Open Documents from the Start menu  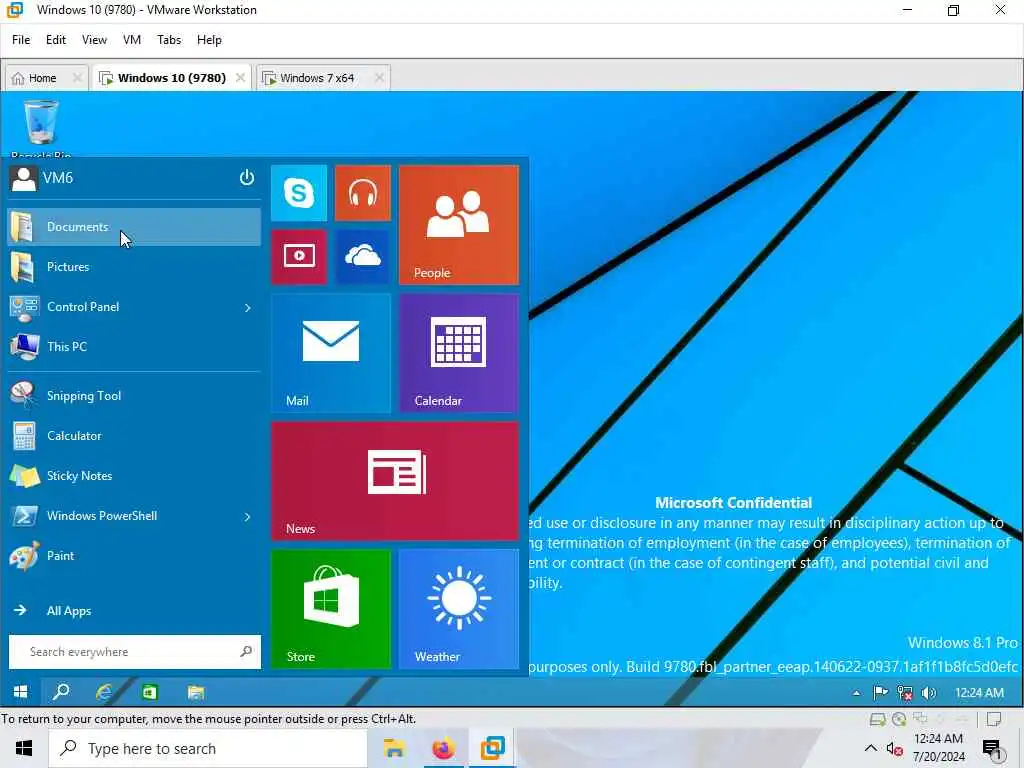(x=134, y=227)
